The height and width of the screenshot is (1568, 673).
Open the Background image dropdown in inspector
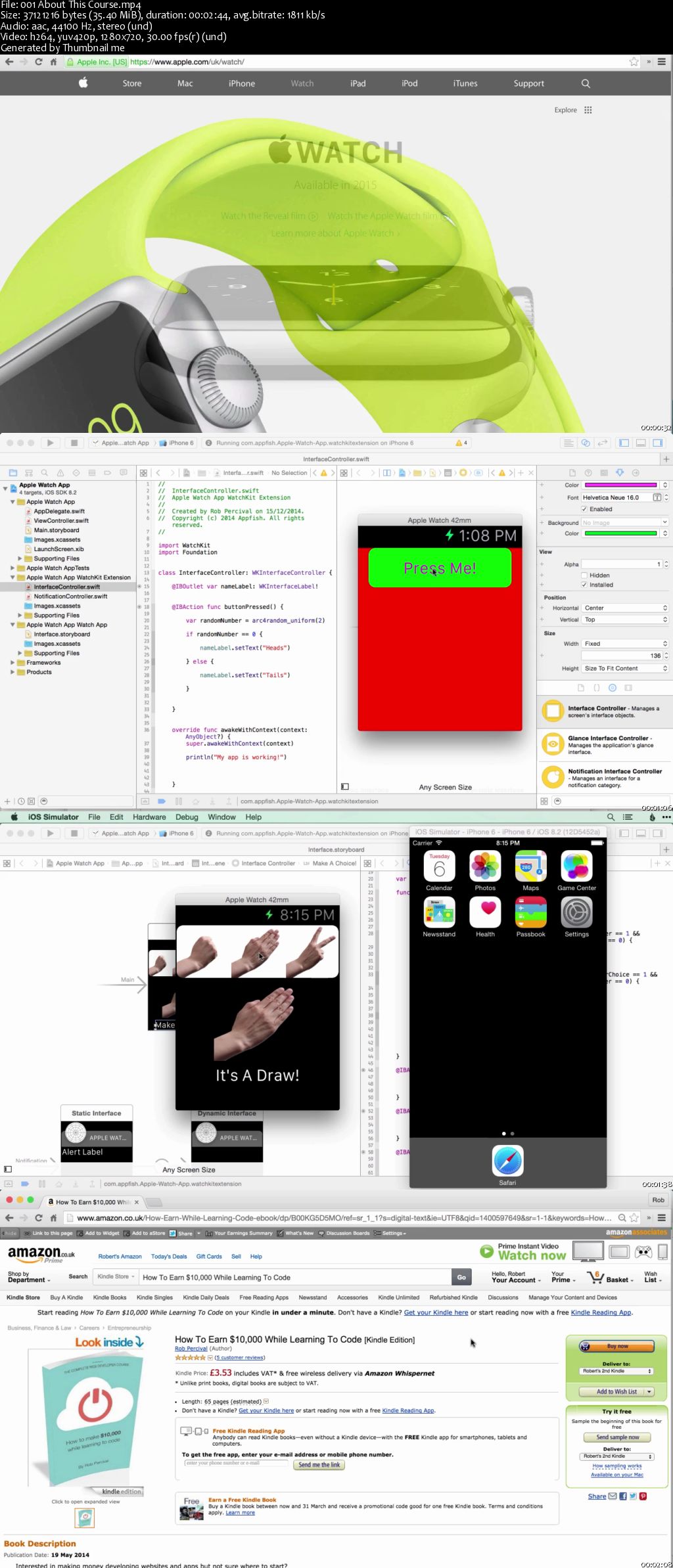[x=625, y=523]
